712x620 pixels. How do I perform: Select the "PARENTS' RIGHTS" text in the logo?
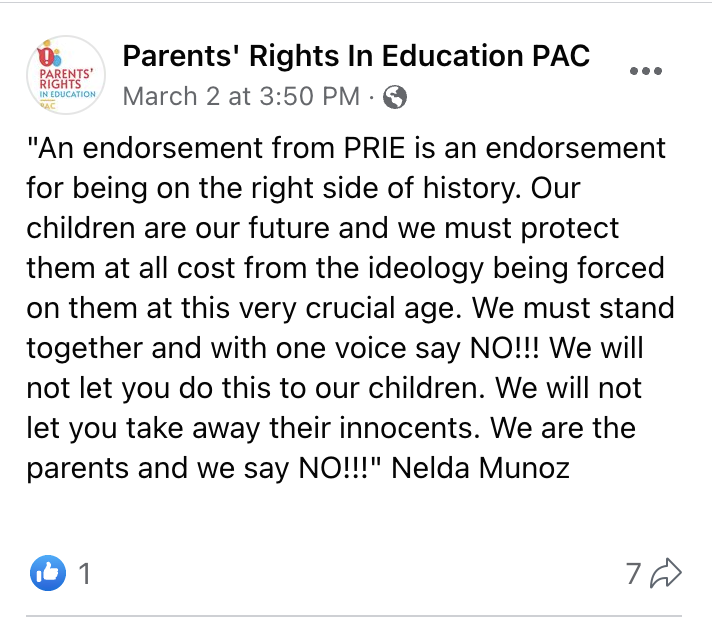coord(66,79)
